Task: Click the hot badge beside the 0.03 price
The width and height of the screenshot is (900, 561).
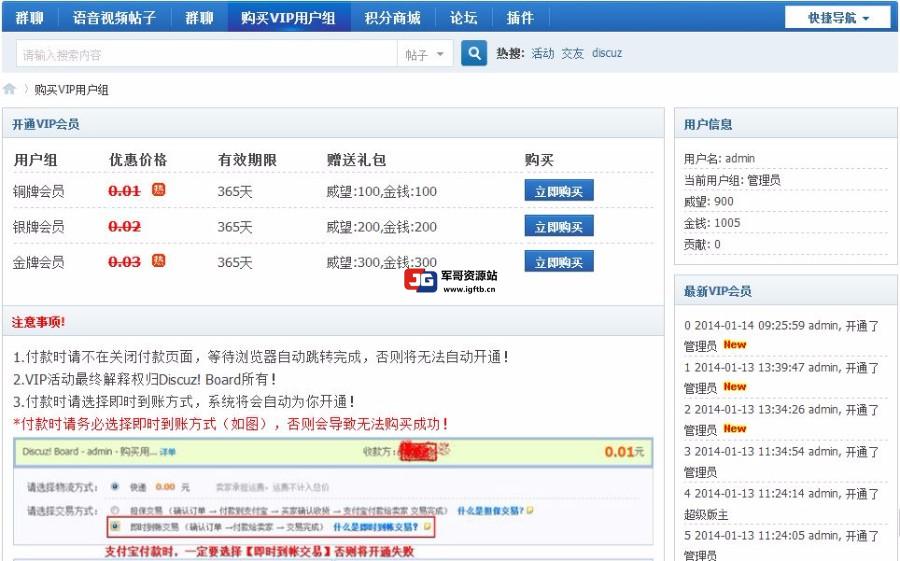Action: pos(158,261)
